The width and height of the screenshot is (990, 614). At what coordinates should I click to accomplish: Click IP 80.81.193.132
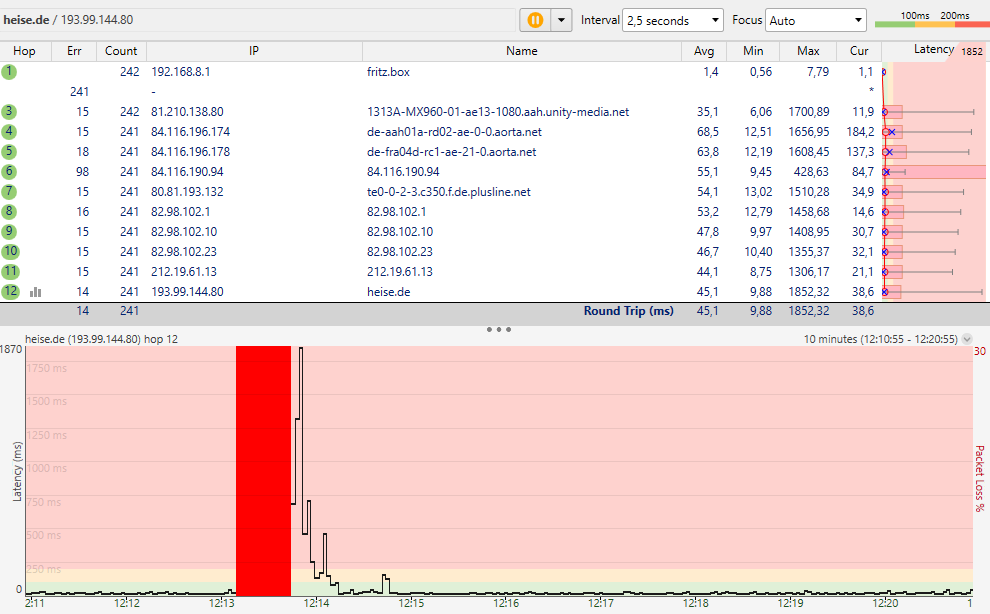188,192
